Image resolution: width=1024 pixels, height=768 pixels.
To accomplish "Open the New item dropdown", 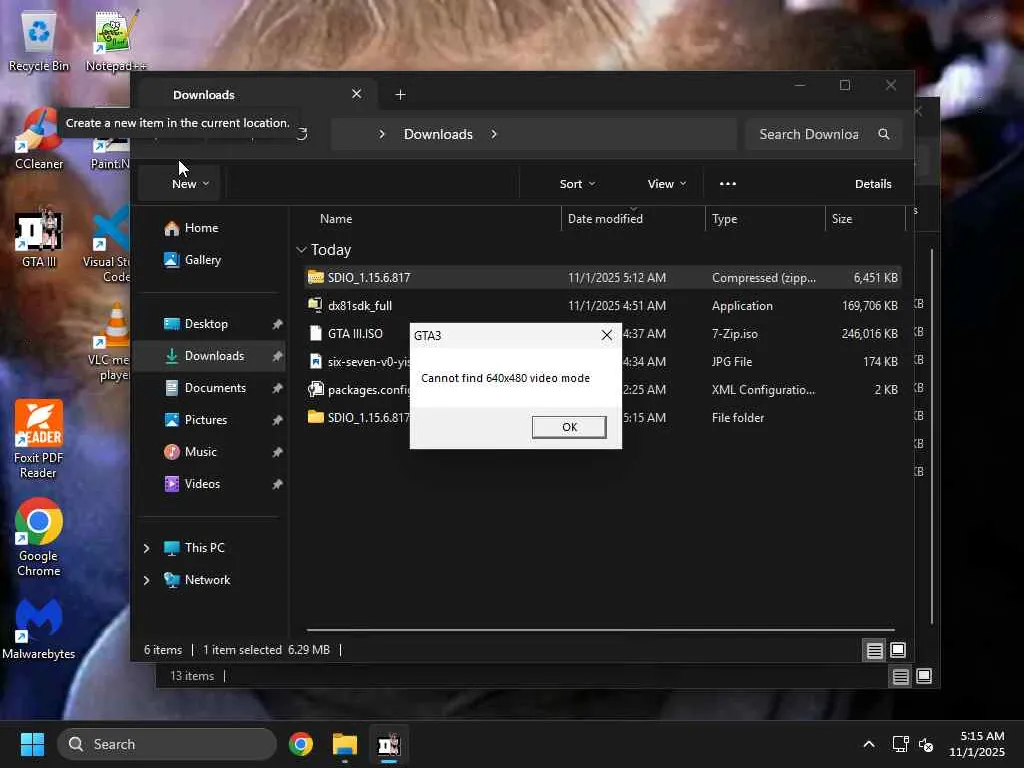I will click(x=190, y=184).
